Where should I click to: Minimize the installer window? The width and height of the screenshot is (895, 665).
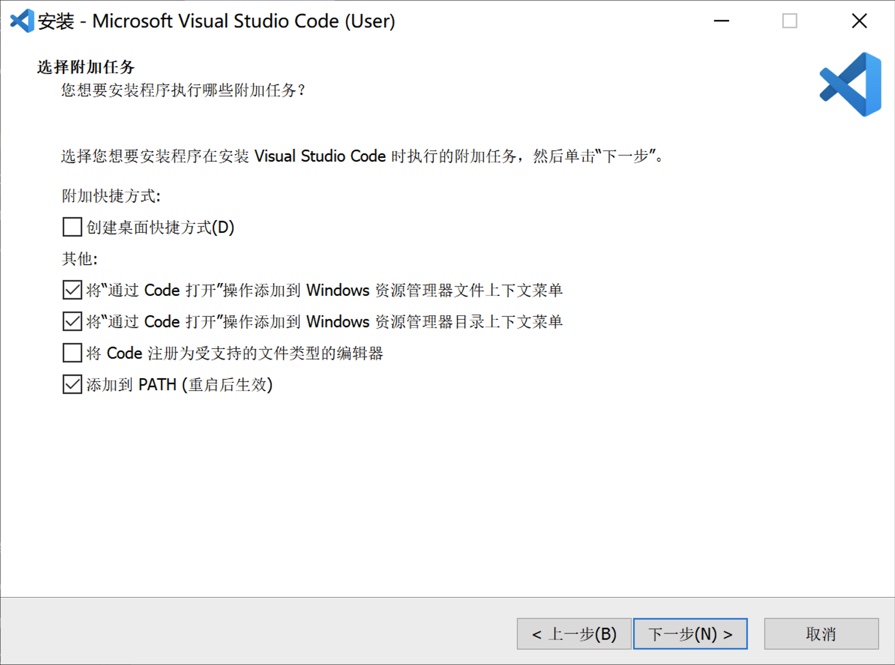pyautogui.click(x=721, y=21)
